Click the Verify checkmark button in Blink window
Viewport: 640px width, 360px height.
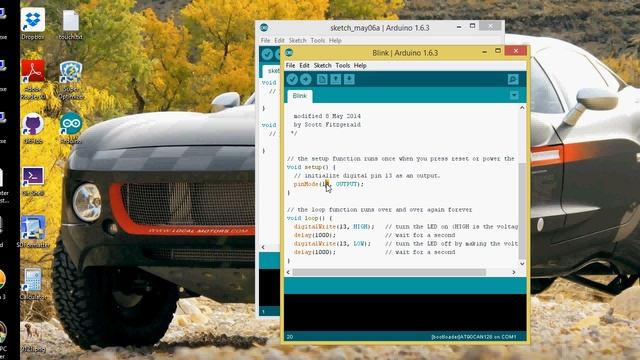[x=292, y=79]
